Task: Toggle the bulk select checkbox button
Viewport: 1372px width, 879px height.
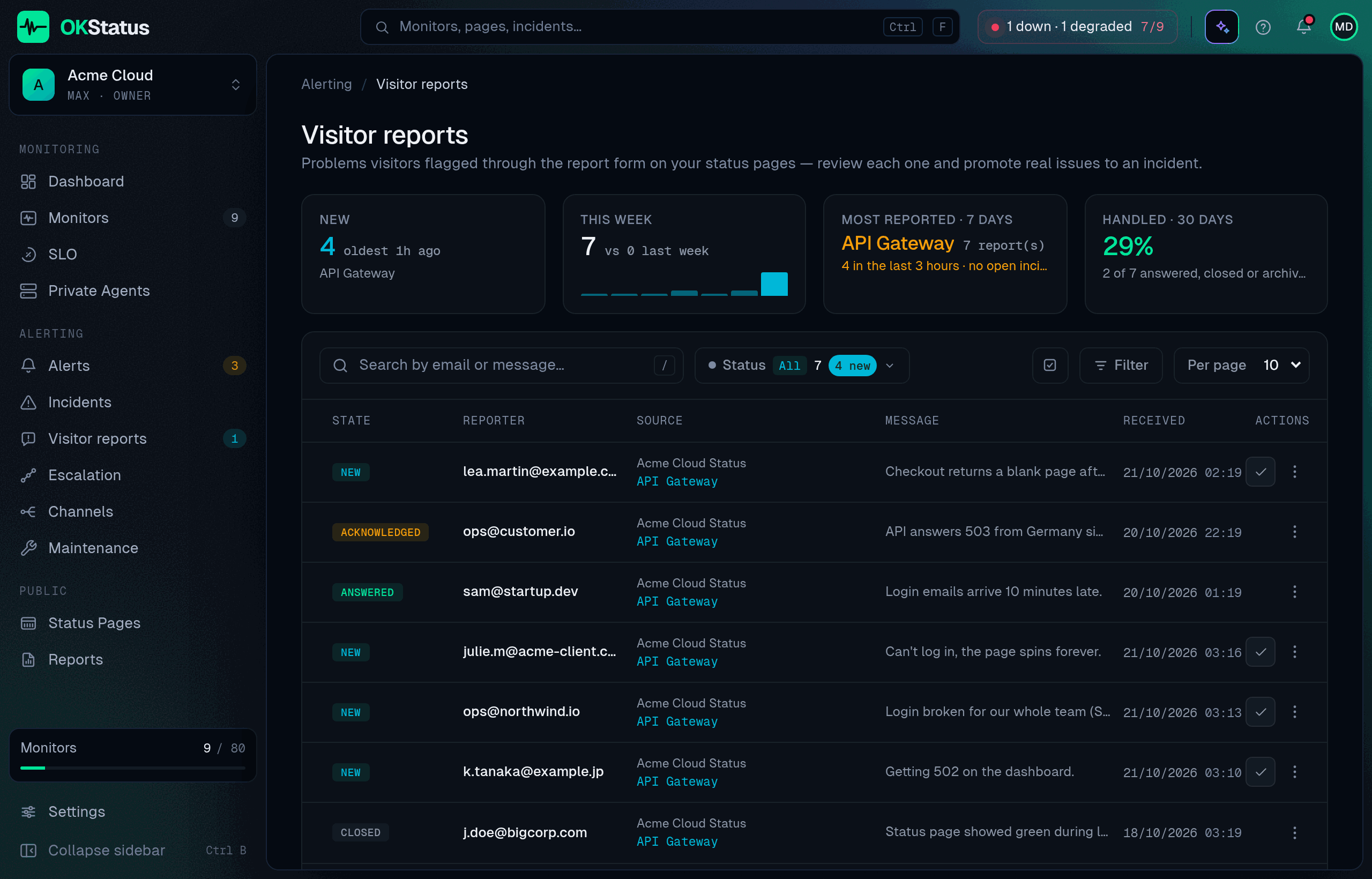Action: pyautogui.click(x=1049, y=366)
